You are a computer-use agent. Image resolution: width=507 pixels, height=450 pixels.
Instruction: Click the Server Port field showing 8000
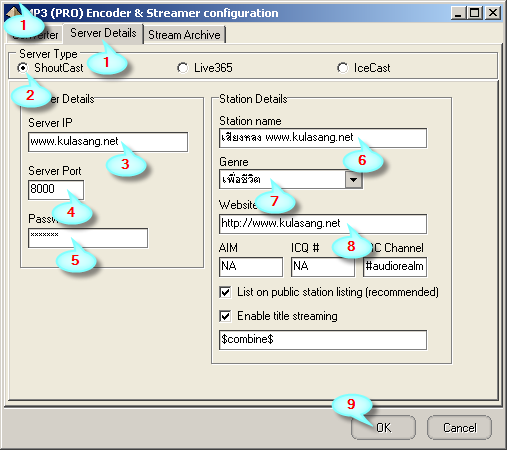[x=56, y=190]
